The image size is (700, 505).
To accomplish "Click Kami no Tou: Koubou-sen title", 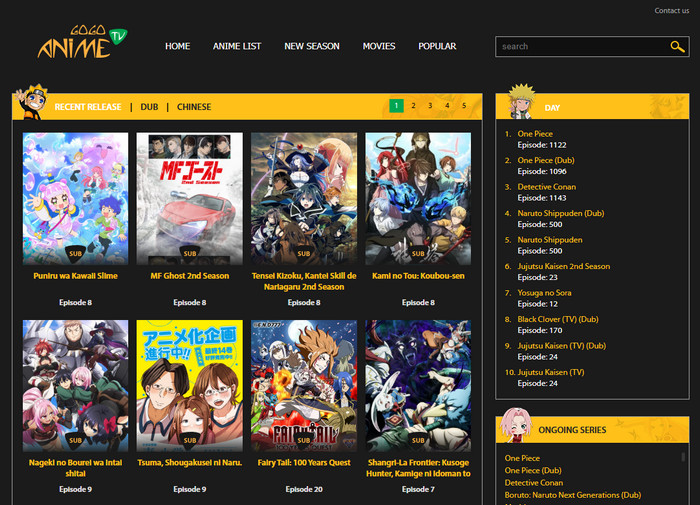I will coord(418,276).
